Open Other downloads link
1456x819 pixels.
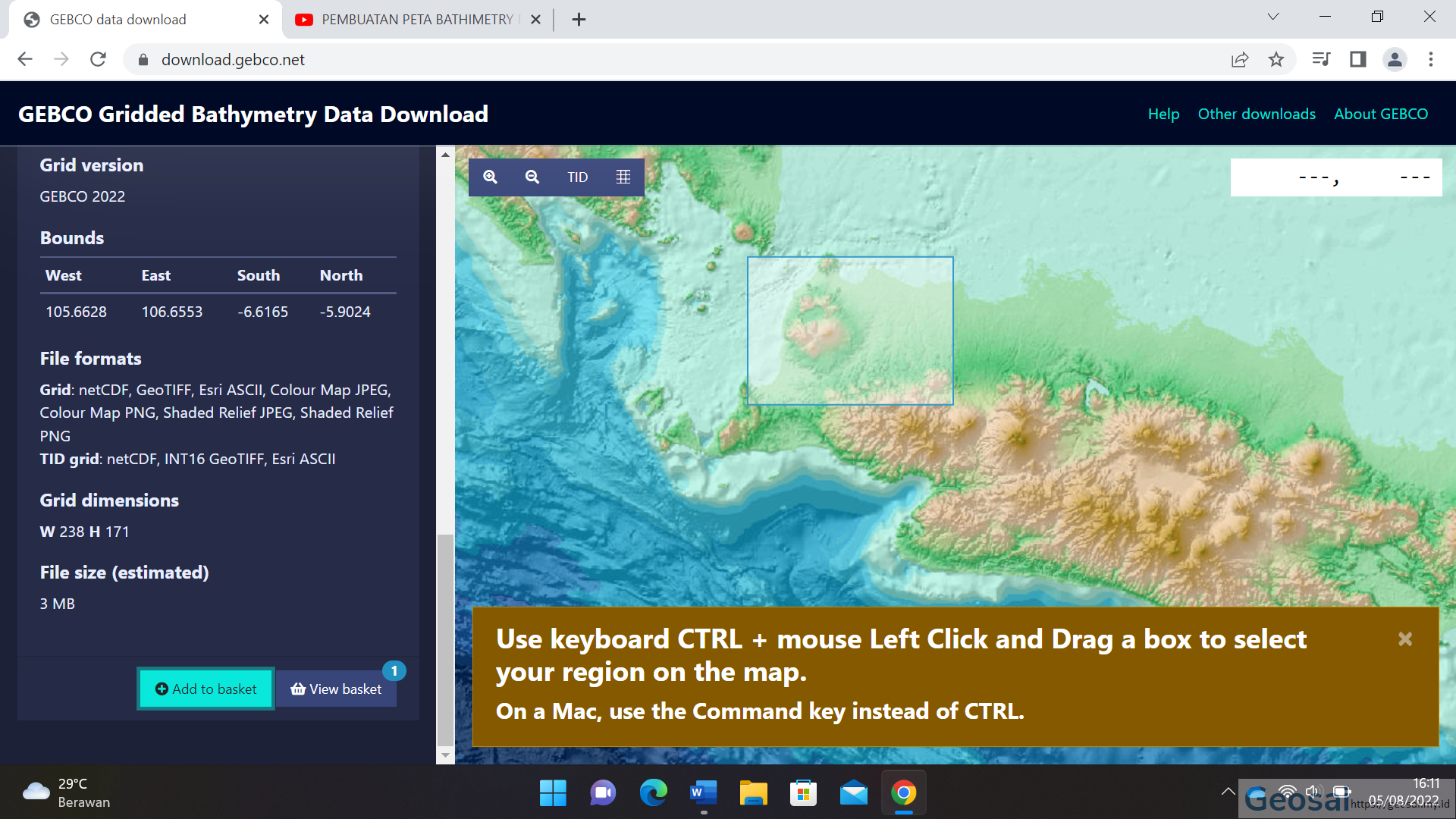click(x=1257, y=114)
